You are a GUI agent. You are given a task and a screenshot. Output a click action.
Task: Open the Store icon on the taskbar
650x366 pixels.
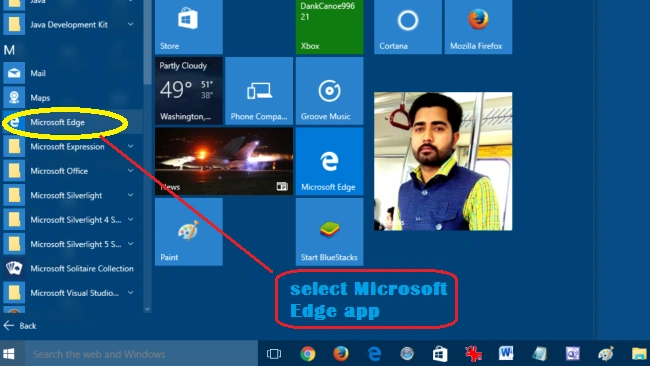tap(440, 354)
